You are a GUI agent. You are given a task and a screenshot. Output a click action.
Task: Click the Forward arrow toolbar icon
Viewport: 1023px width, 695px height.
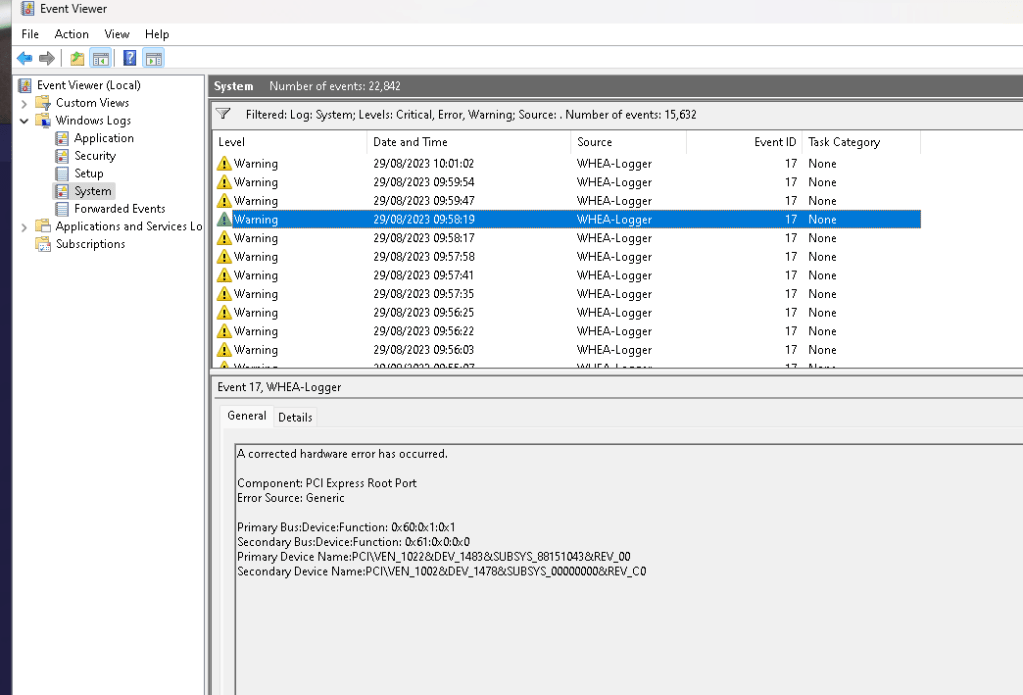click(x=46, y=59)
